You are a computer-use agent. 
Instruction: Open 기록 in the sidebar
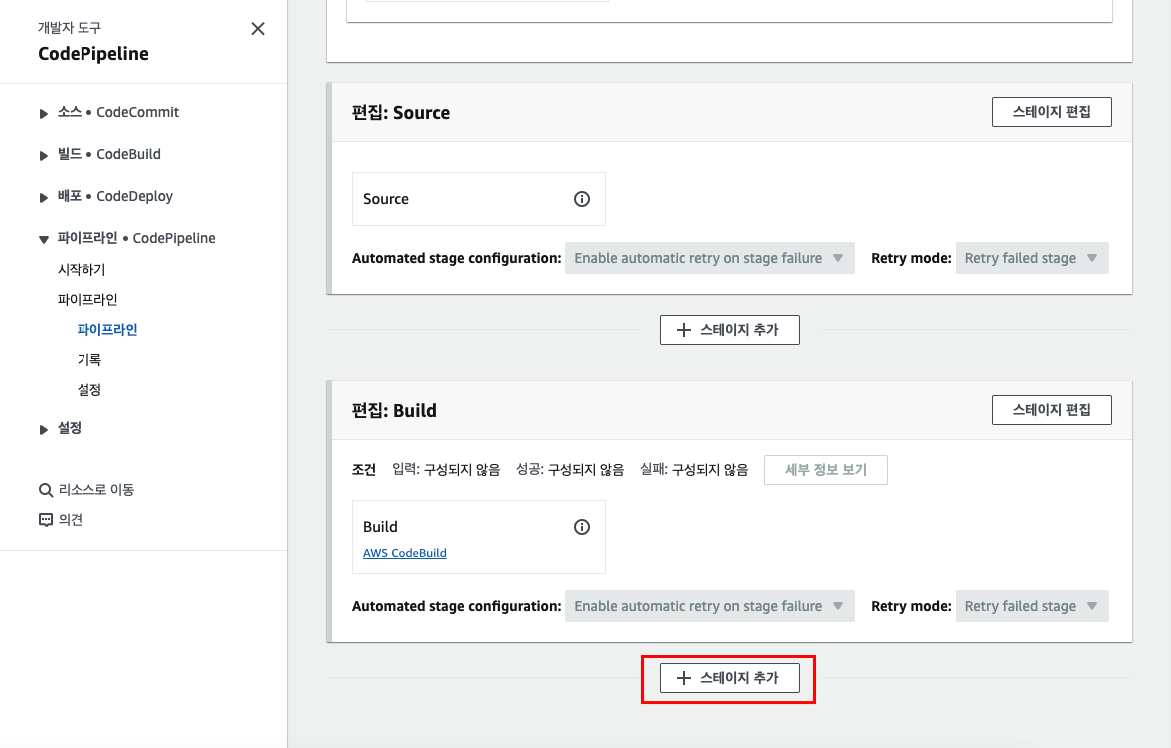[89, 359]
